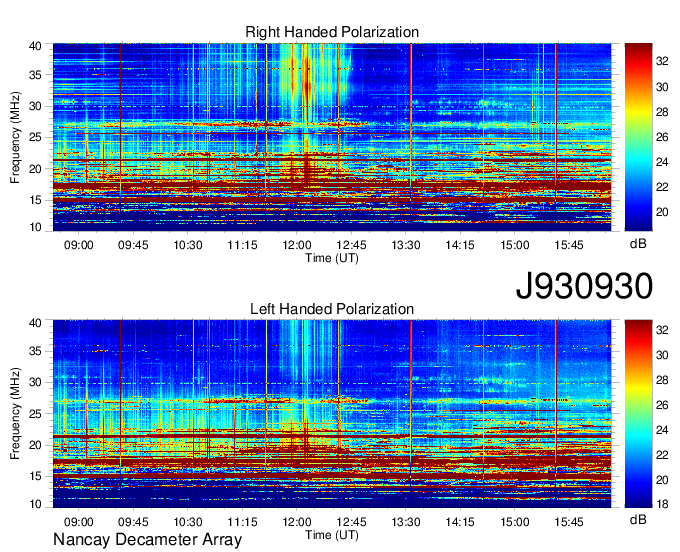680x552 pixels.
Task: Click the 10 MHz tick on the bottom plot
Action: [35, 504]
